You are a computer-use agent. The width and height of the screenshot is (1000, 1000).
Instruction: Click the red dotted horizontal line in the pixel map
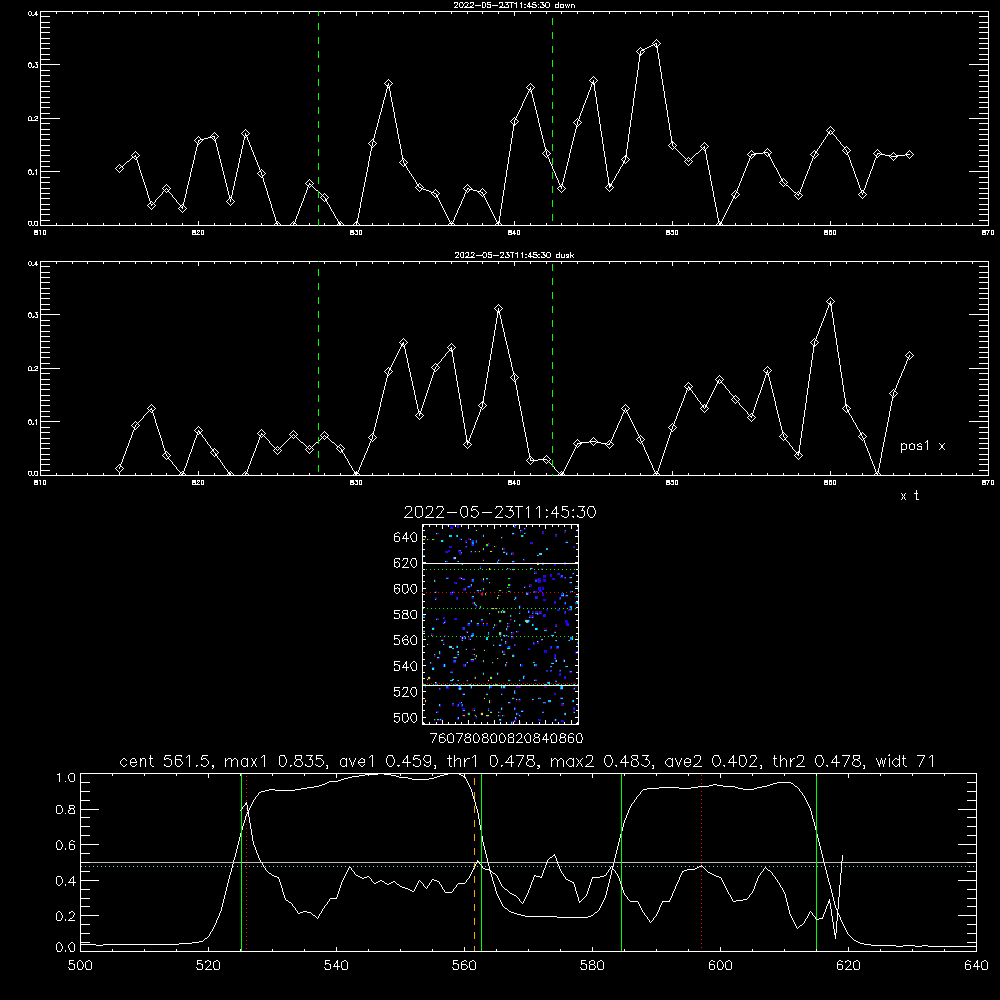pyautogui.click(x=501, y=593)
